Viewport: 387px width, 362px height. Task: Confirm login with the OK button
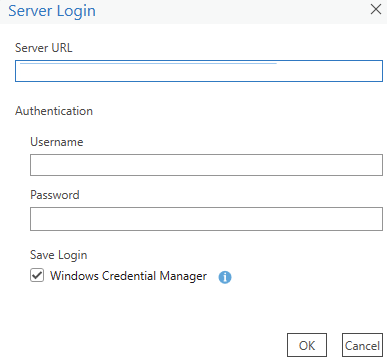coord(307,345)
